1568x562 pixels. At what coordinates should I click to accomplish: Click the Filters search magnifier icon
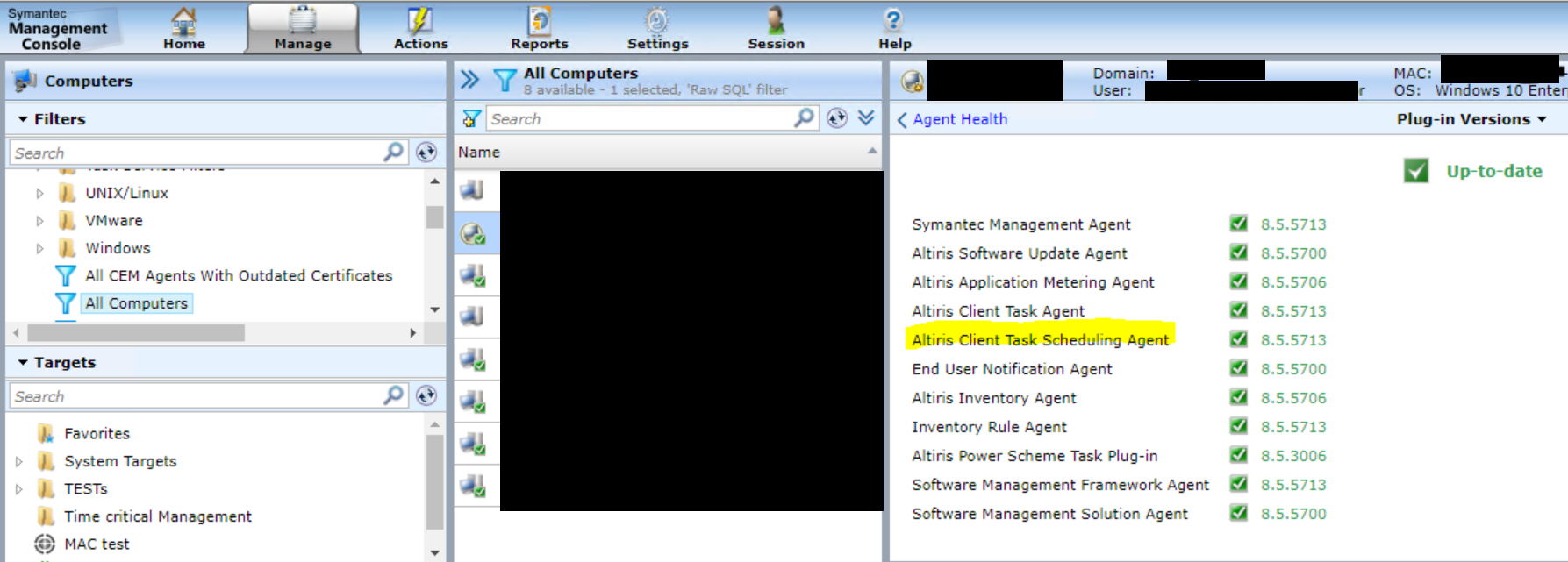tap(394, 153)
